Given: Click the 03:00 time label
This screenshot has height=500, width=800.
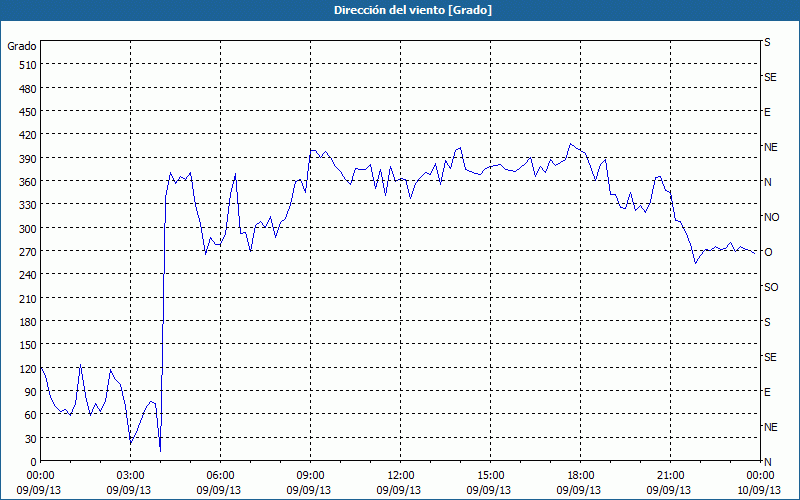Looking at the screenshot, I should click(x=130, y=476).
